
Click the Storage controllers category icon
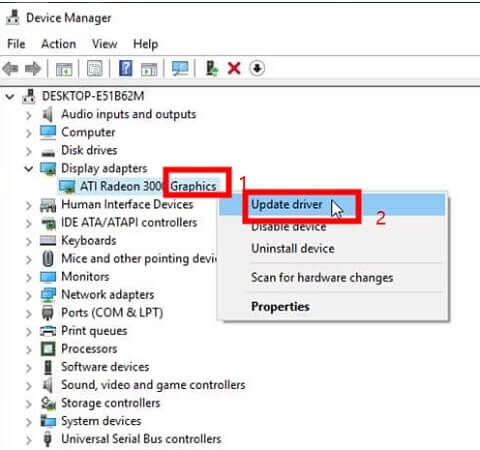tap(48, 403)
